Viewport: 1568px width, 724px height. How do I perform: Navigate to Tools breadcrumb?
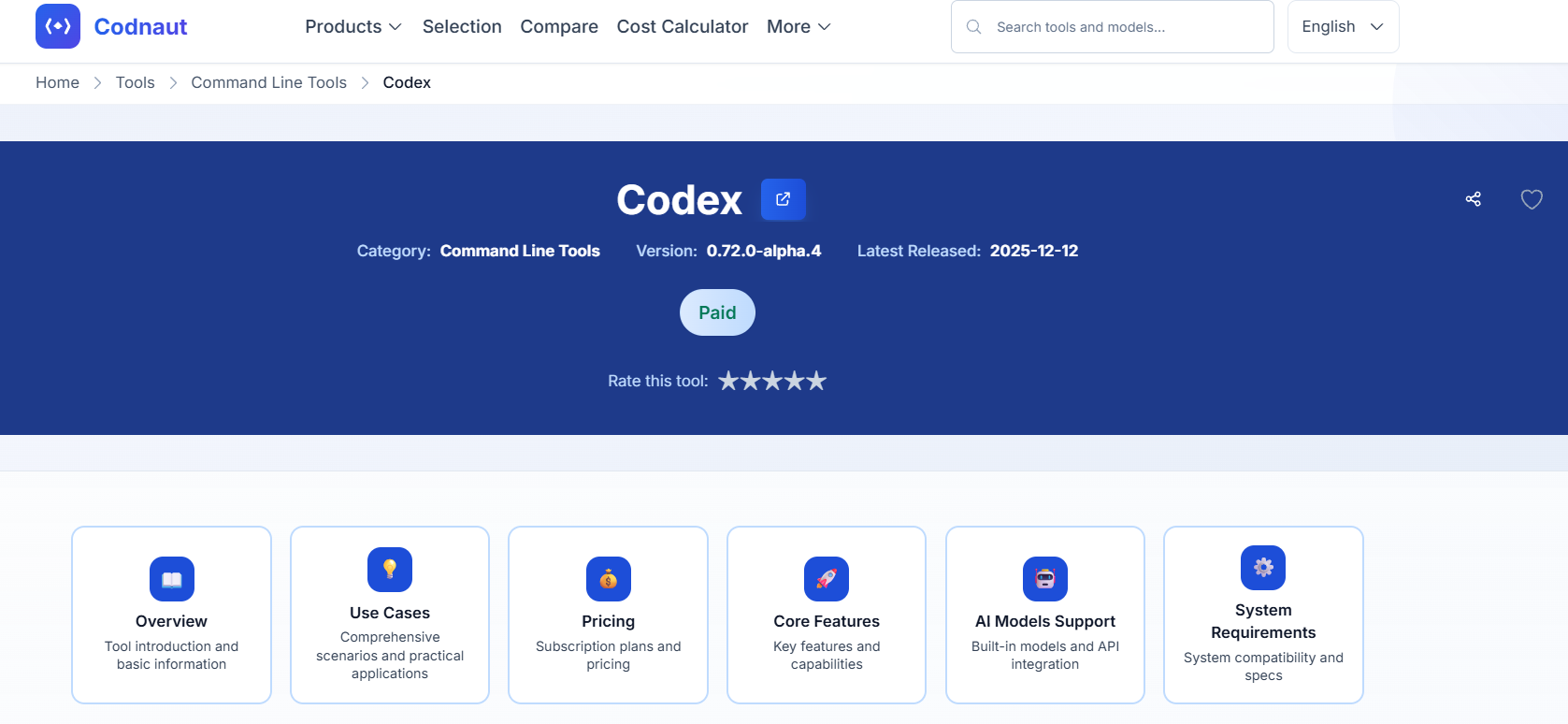(136, 82)
